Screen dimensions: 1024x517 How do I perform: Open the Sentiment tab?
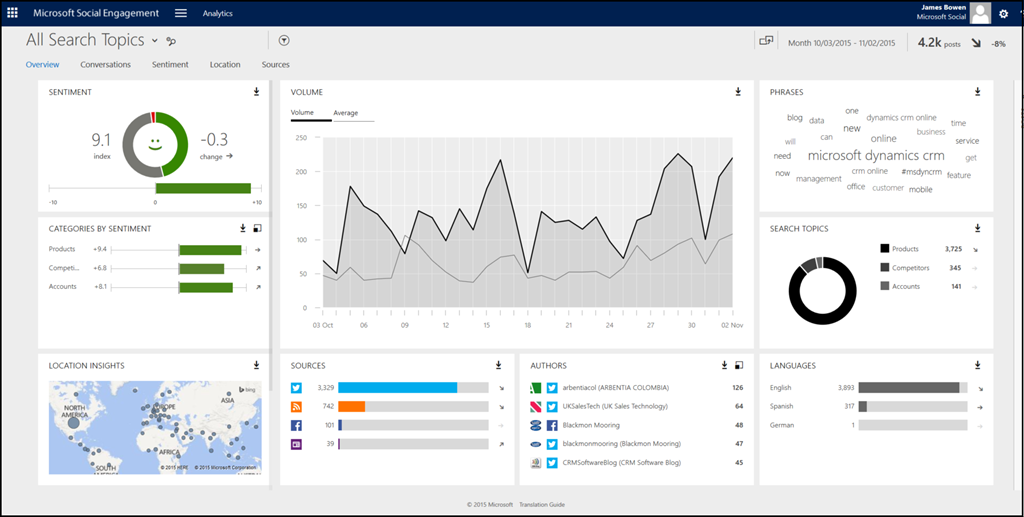[x=170, y=65]
